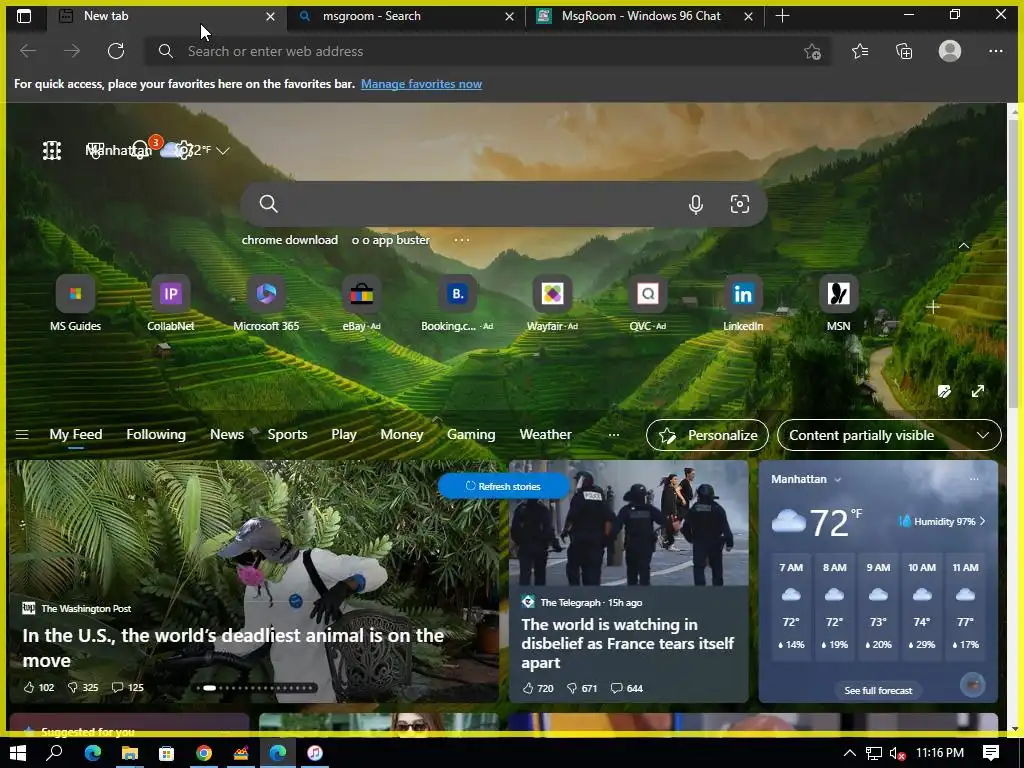Viewport: 1024px width, 768px height.
Task: Open File Explorer from the taskbar
Action: pos(130,753)
